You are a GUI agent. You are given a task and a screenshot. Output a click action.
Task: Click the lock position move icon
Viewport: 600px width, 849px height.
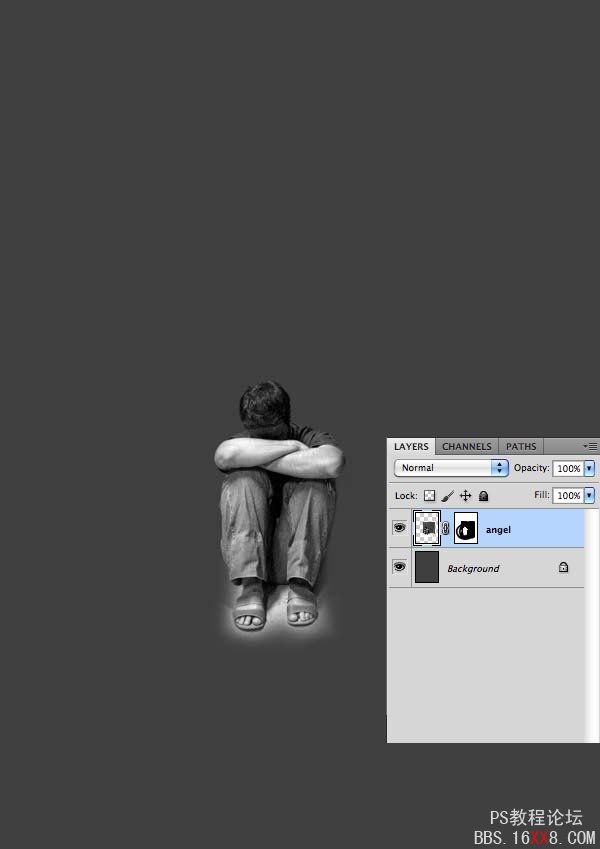(x=465, y=495)
